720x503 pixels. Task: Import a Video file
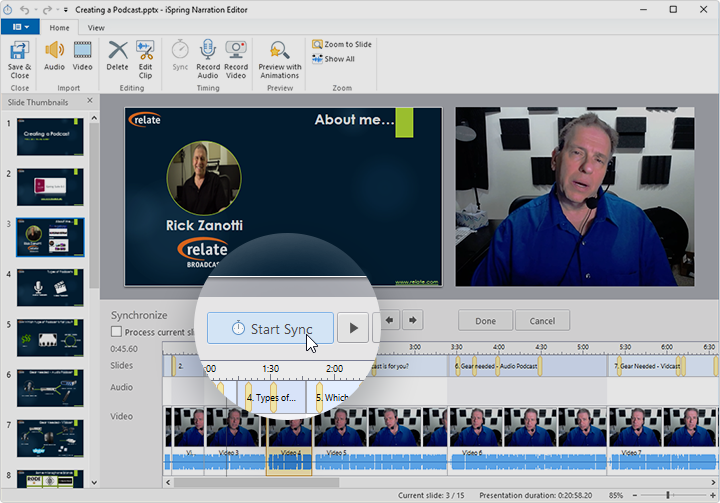(x=82, y=56)
